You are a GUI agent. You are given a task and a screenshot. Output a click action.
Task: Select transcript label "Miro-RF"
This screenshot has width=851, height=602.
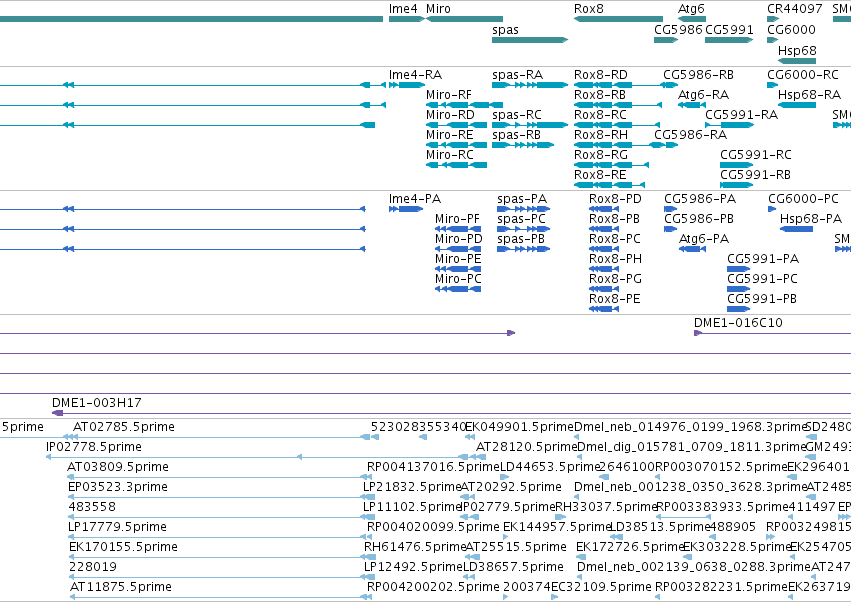click(449, 95)
